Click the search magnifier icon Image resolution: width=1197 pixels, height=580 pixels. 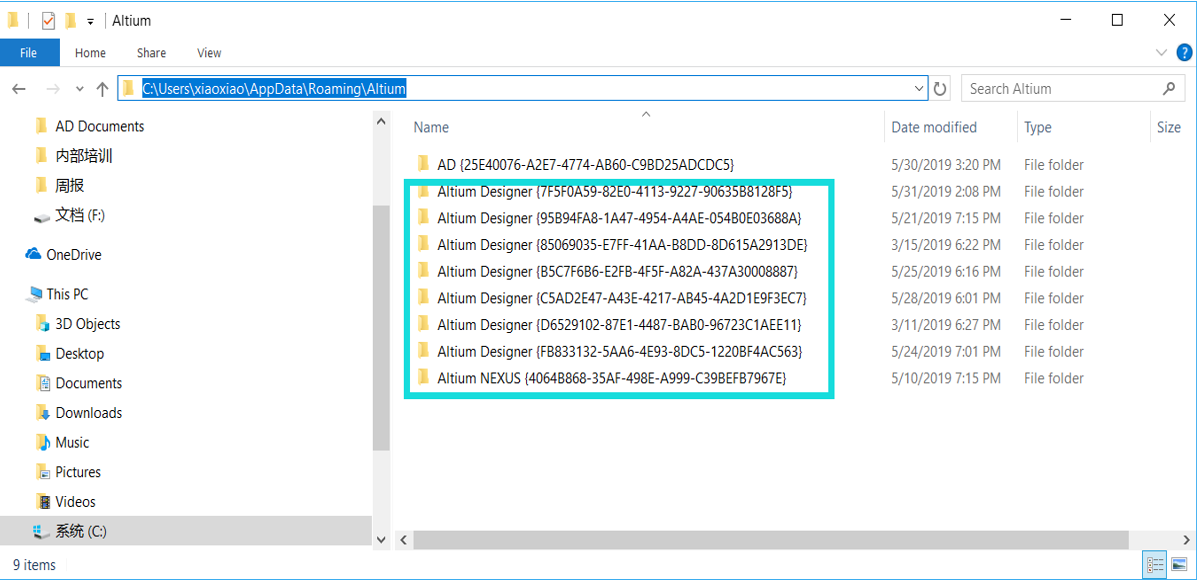point(1168,89)
